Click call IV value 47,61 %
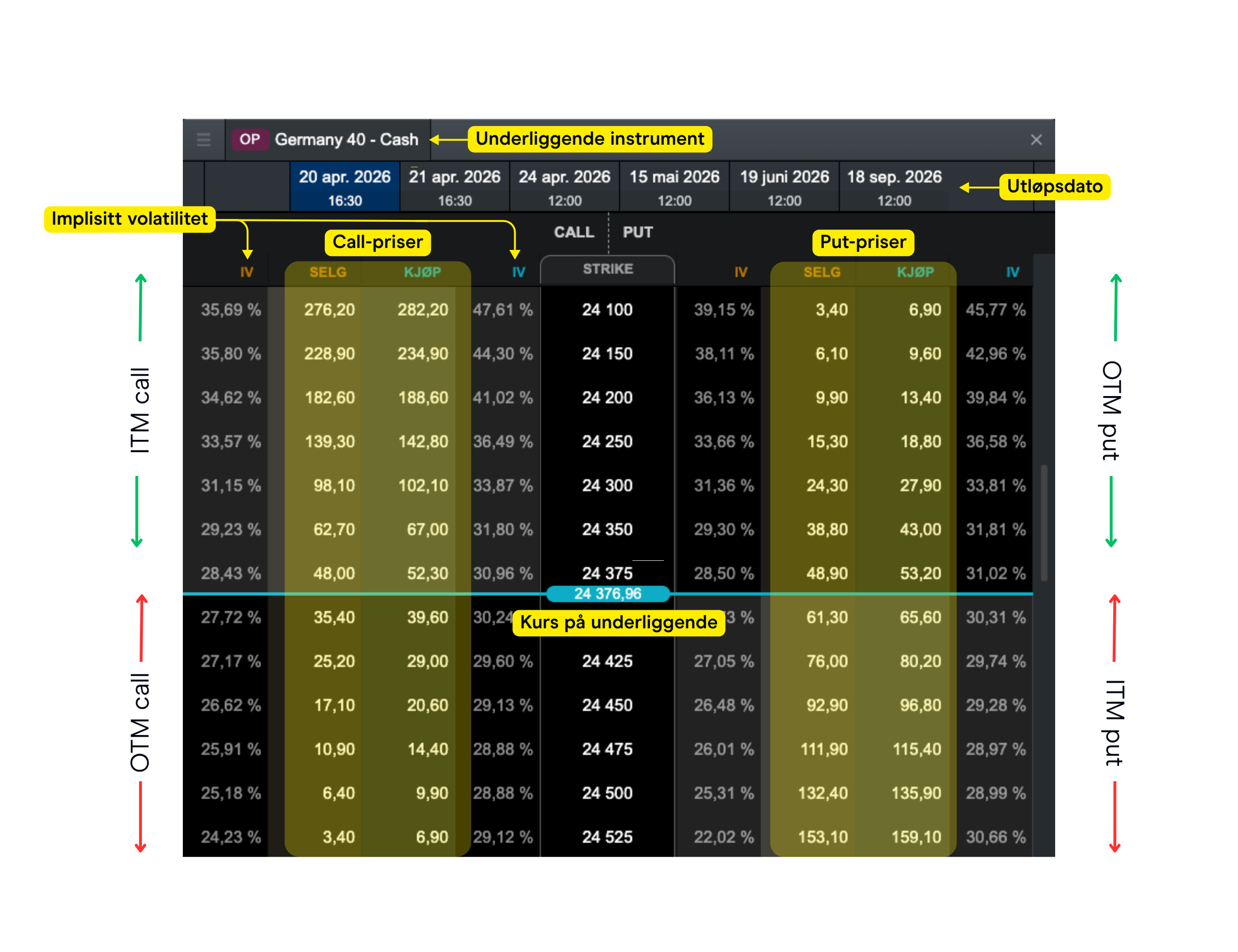The width and height of the screenshot is (1238, 952). click(x=503, y=309)
